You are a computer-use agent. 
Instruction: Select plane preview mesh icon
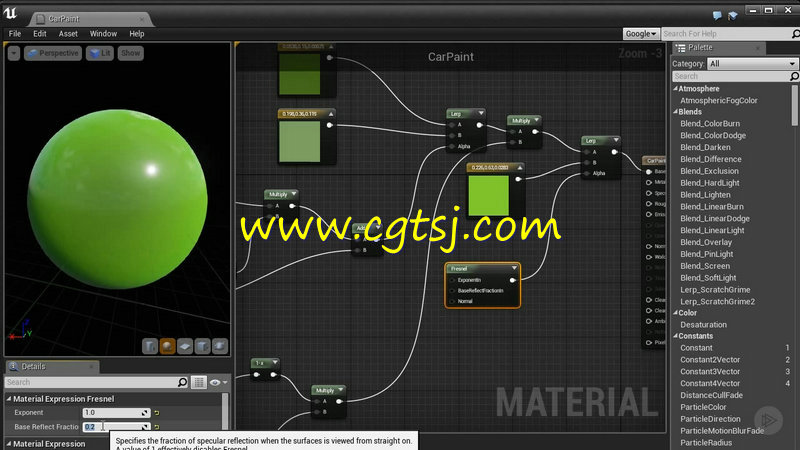pos(185,346)
